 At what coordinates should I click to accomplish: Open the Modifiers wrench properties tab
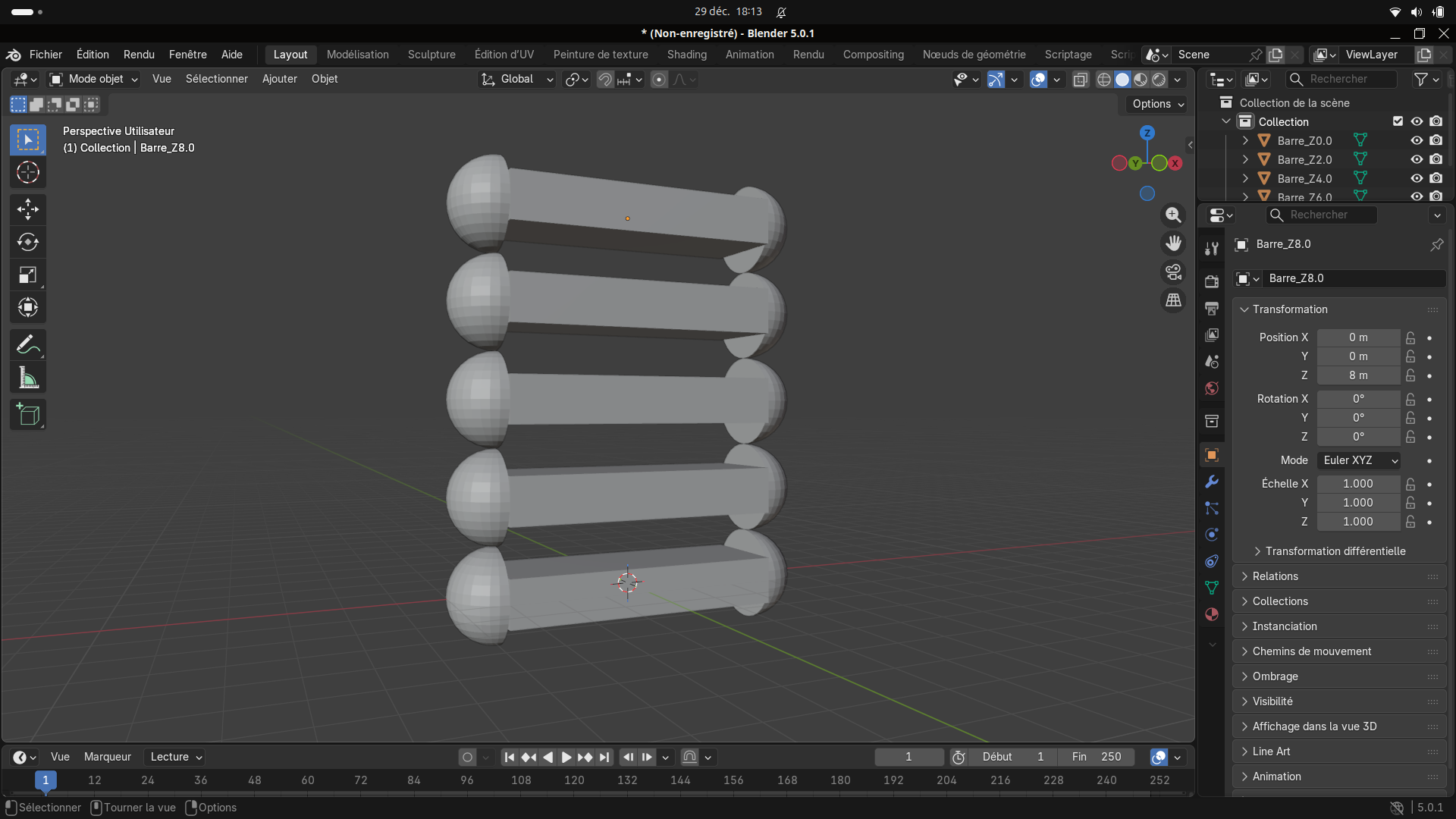pyautogui.click(x=1212, y=482)
